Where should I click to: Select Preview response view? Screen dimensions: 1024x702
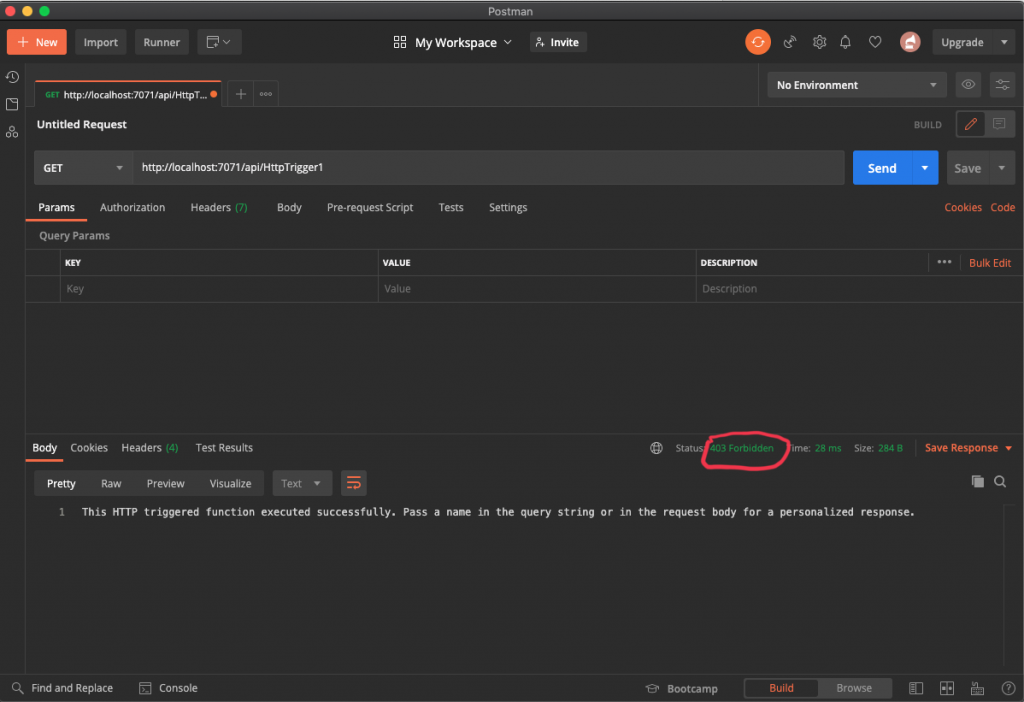pyautogui.click(x=165, y=483)
